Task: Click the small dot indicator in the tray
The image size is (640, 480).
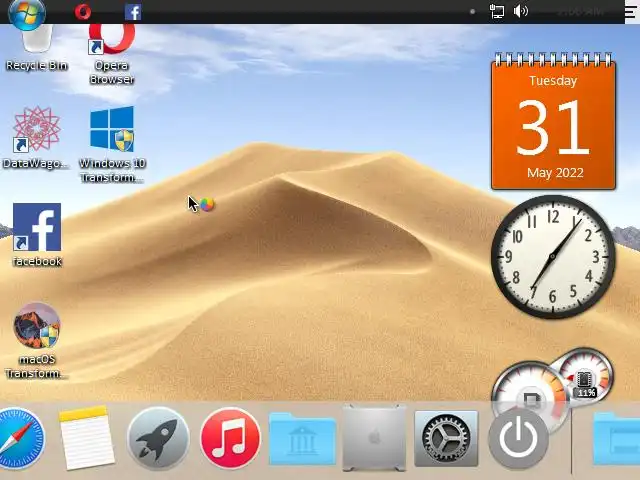Action: click(x=473, y=12)
